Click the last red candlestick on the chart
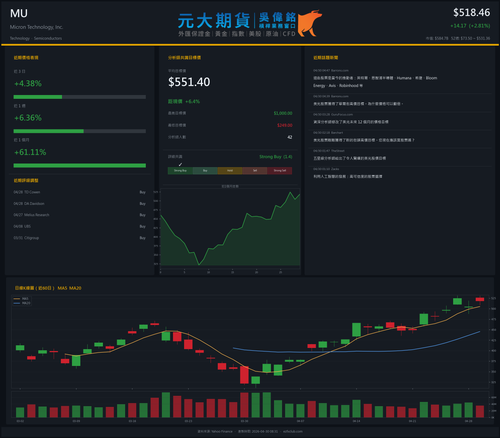Viewport: 500px width, 438px height. [480, 300]
